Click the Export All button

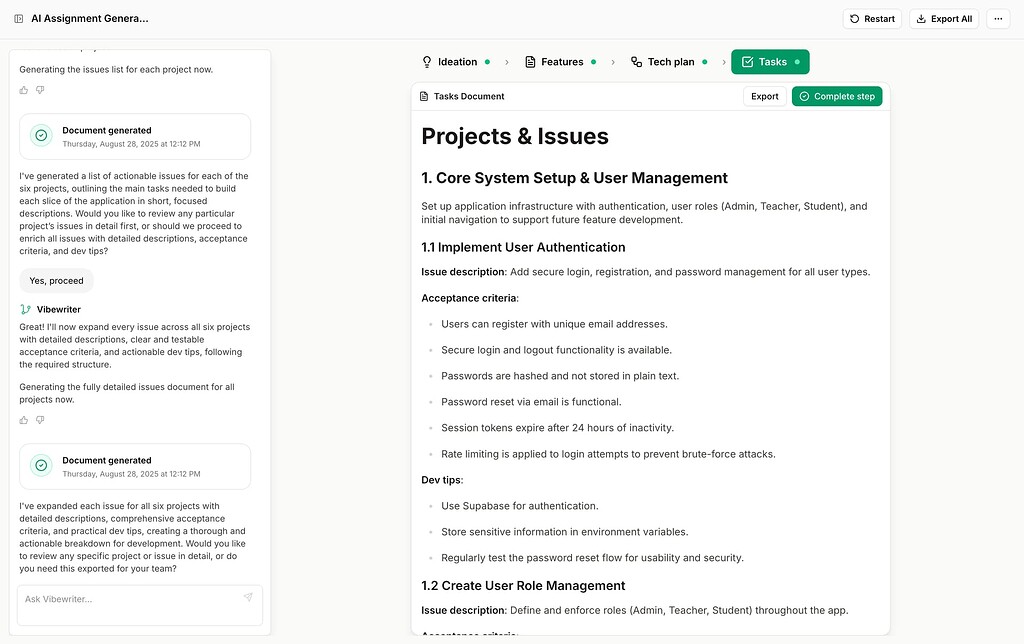(944, 19)
